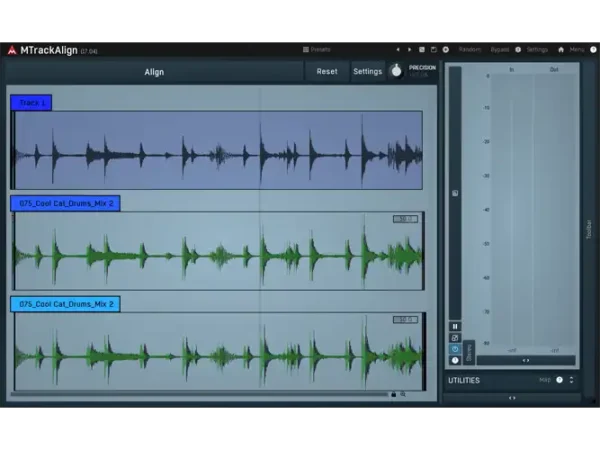
Task: Click the help question mark in the title bar
Action: (x=593, y=49)
